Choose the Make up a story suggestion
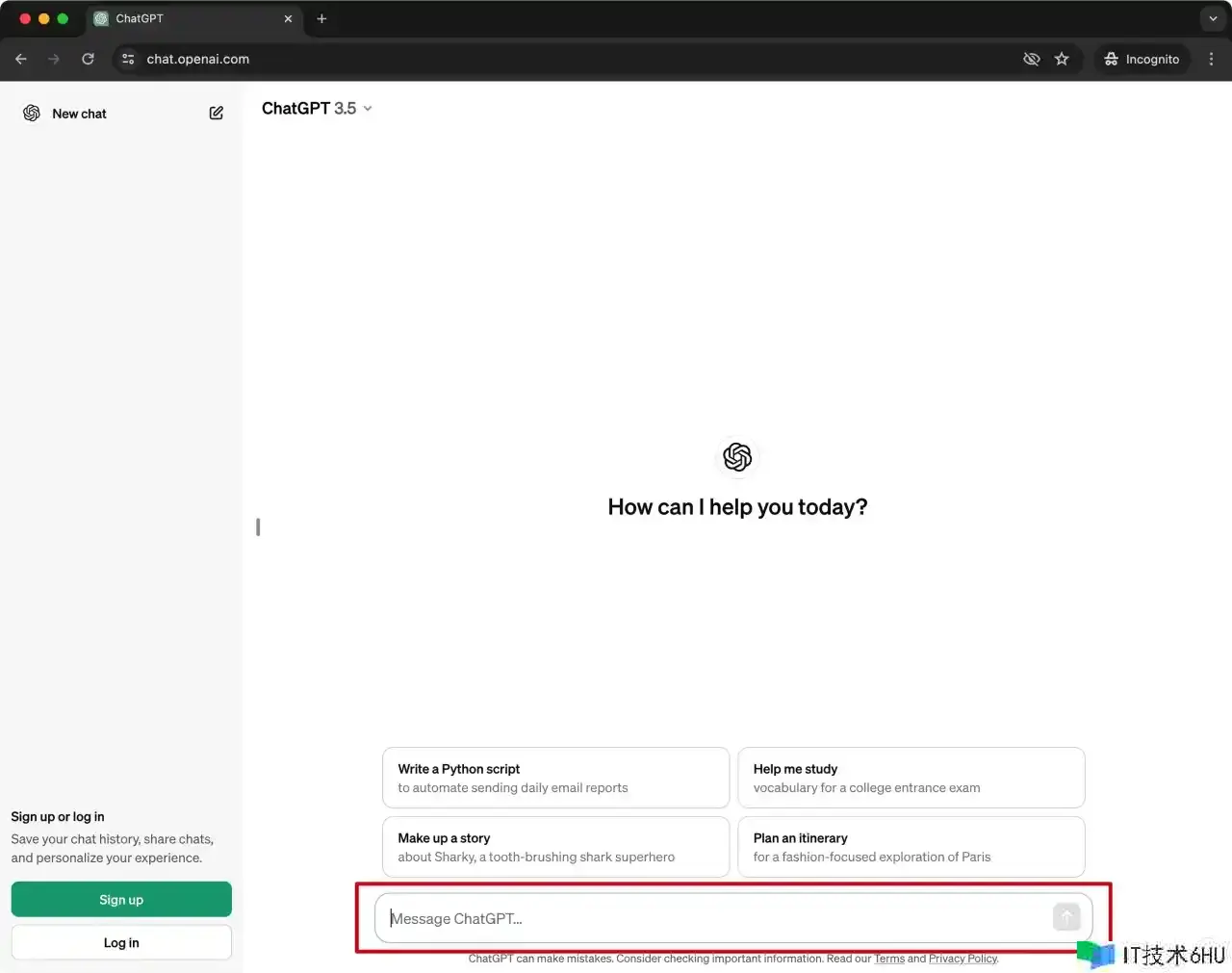 click(x=555, y=847)
